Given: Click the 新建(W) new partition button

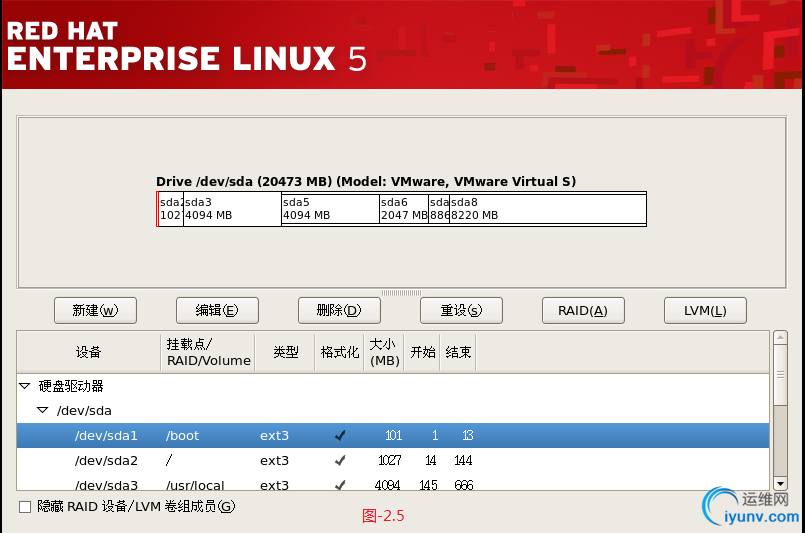Looking at the screenshot, I should point(95,311).
